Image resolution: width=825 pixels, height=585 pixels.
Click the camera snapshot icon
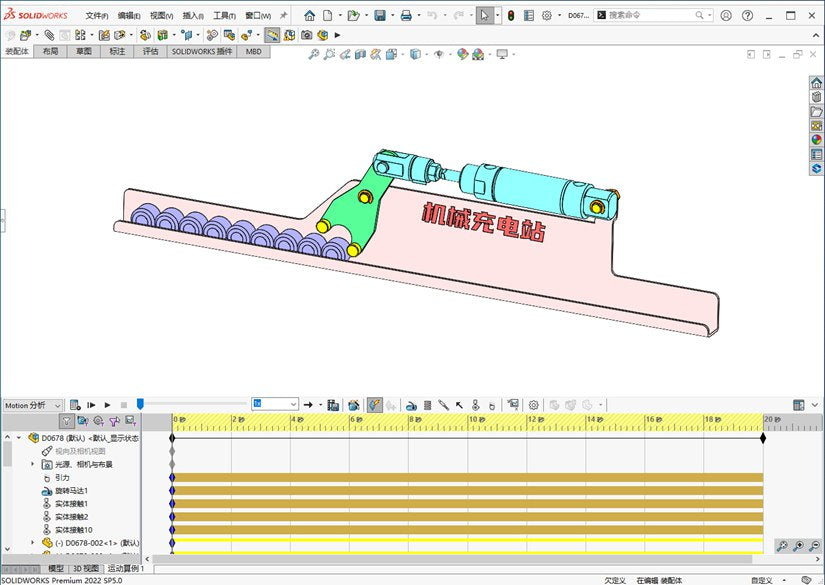(307, 35)
